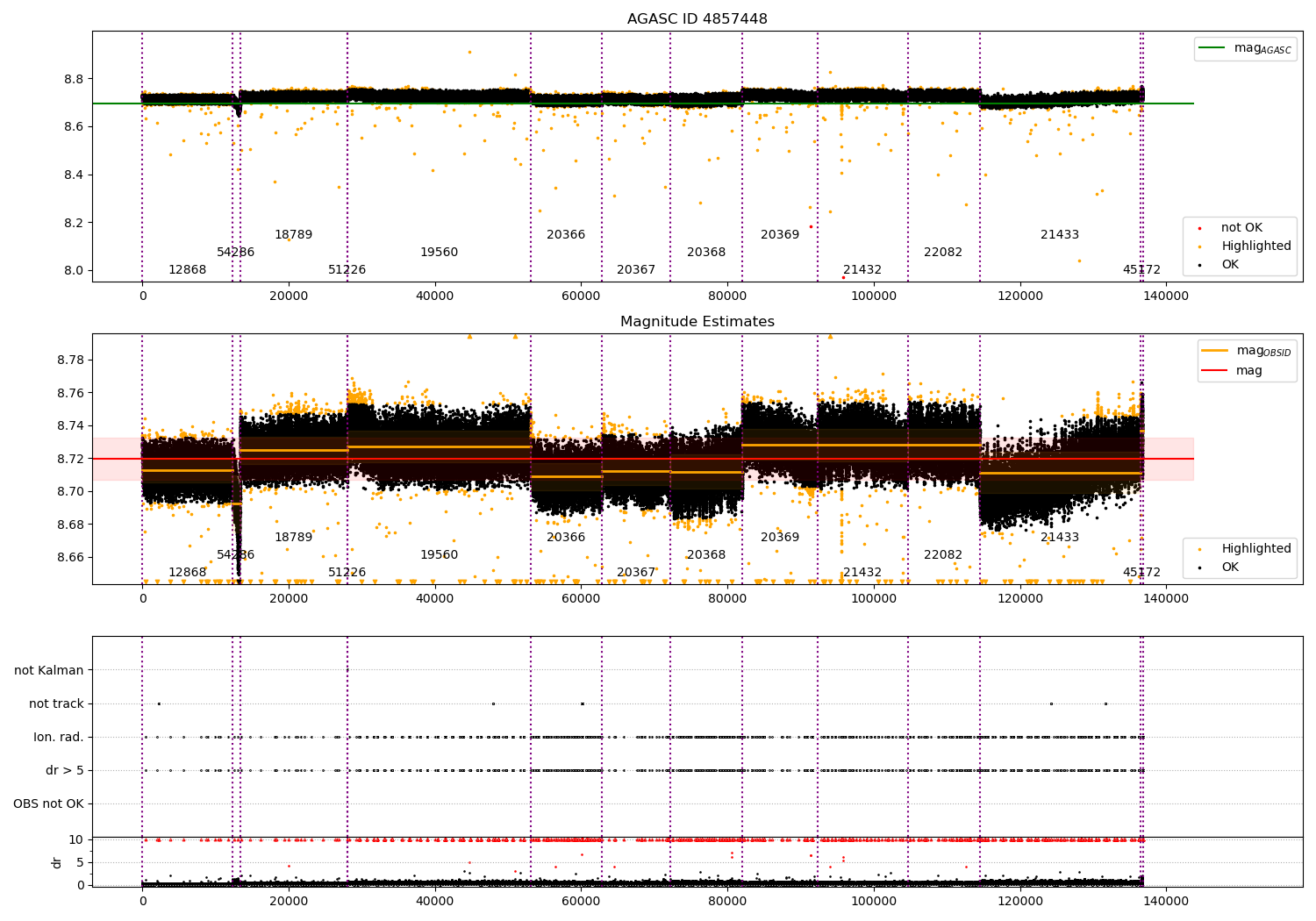The height and width of the screenshot is (921, 1316).
Task: Click the 'not Kalman' axis label
Action: point(49,671)
